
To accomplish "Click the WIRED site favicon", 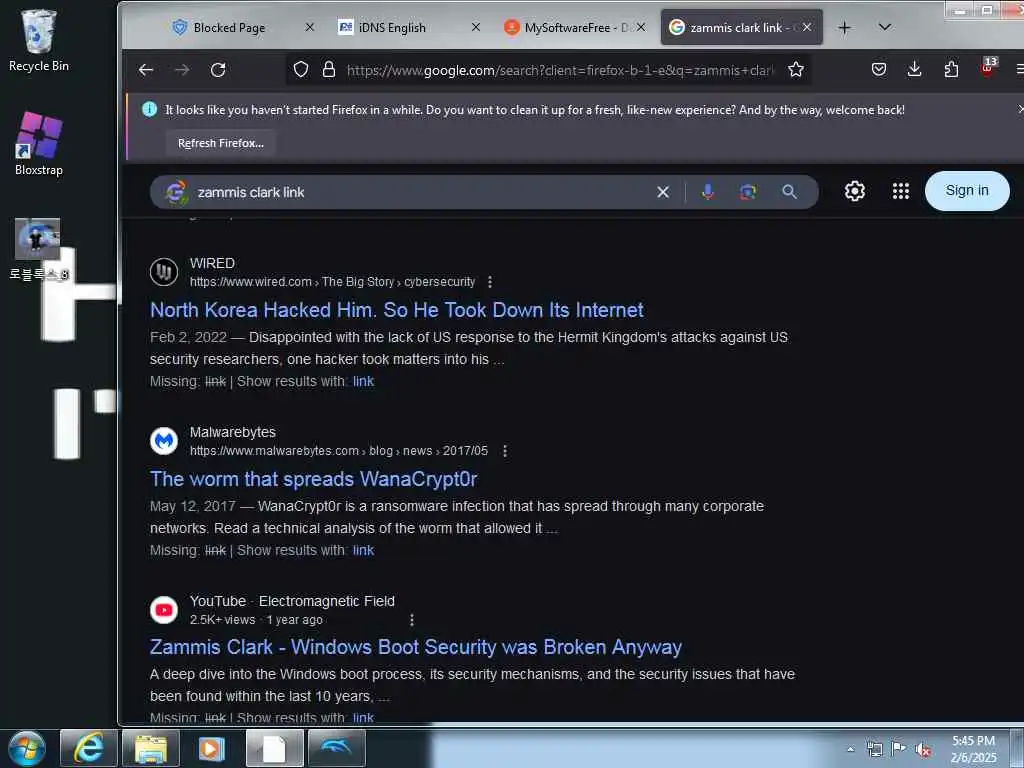I will [x=164, y=272].
